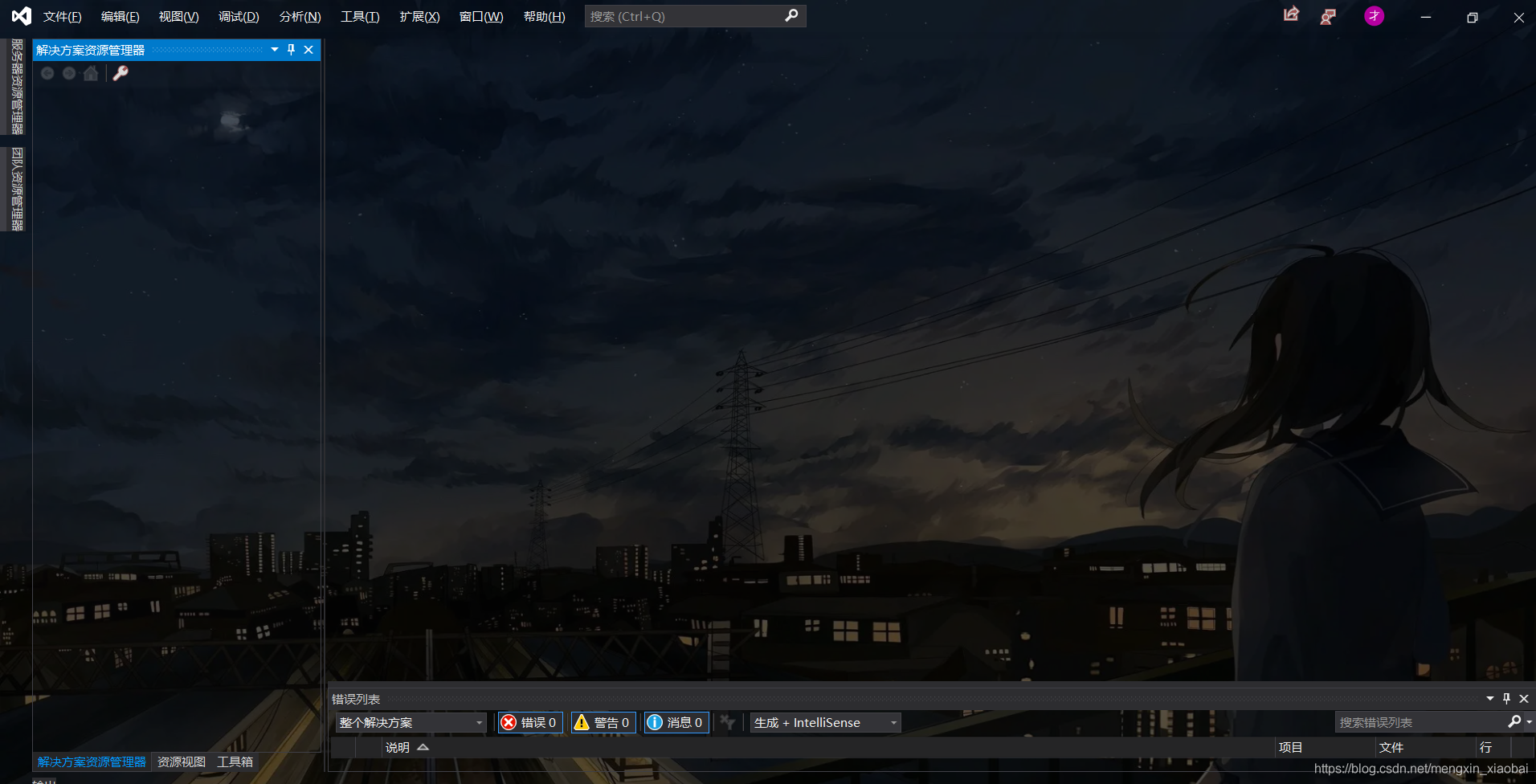Open the search options arrow beside 搜索错误列表
Screen dimensions: 1536x784
[x=1529, y=722]
